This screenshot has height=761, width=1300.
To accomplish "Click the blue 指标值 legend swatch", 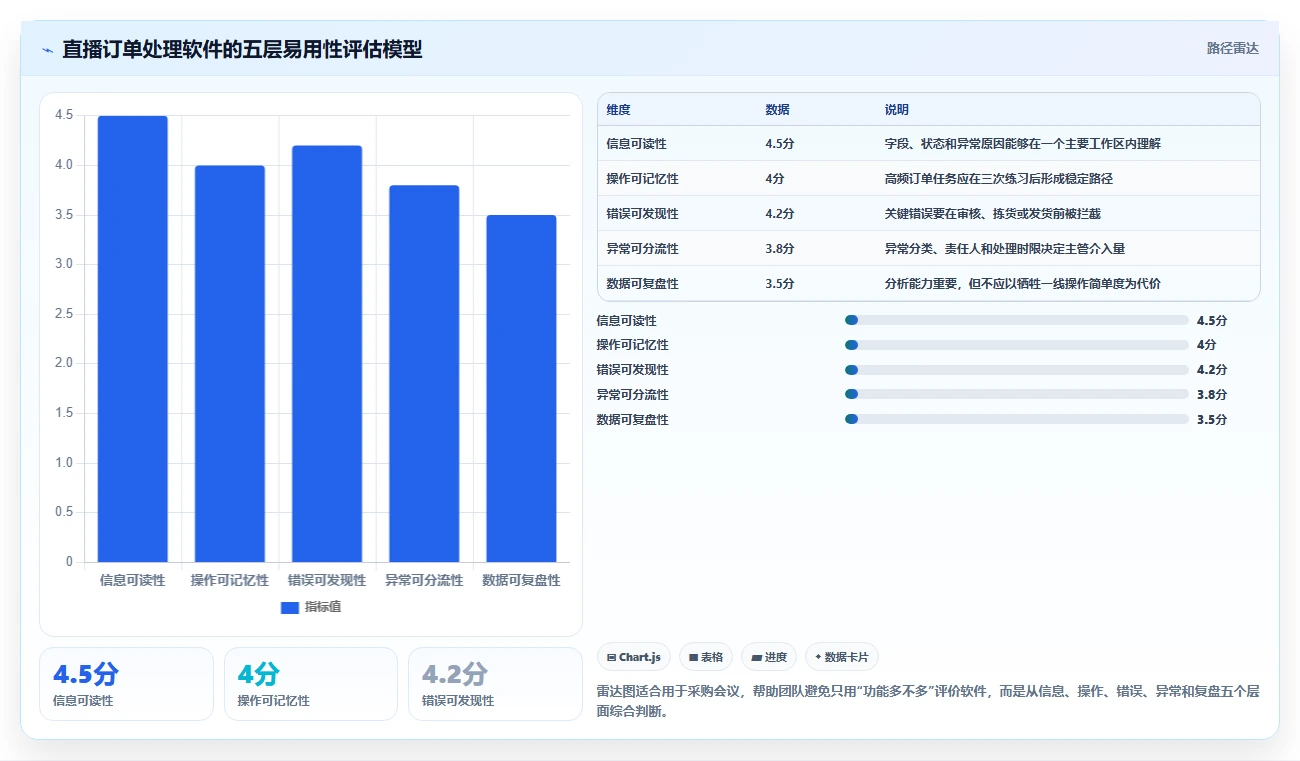I will point(290,607).
